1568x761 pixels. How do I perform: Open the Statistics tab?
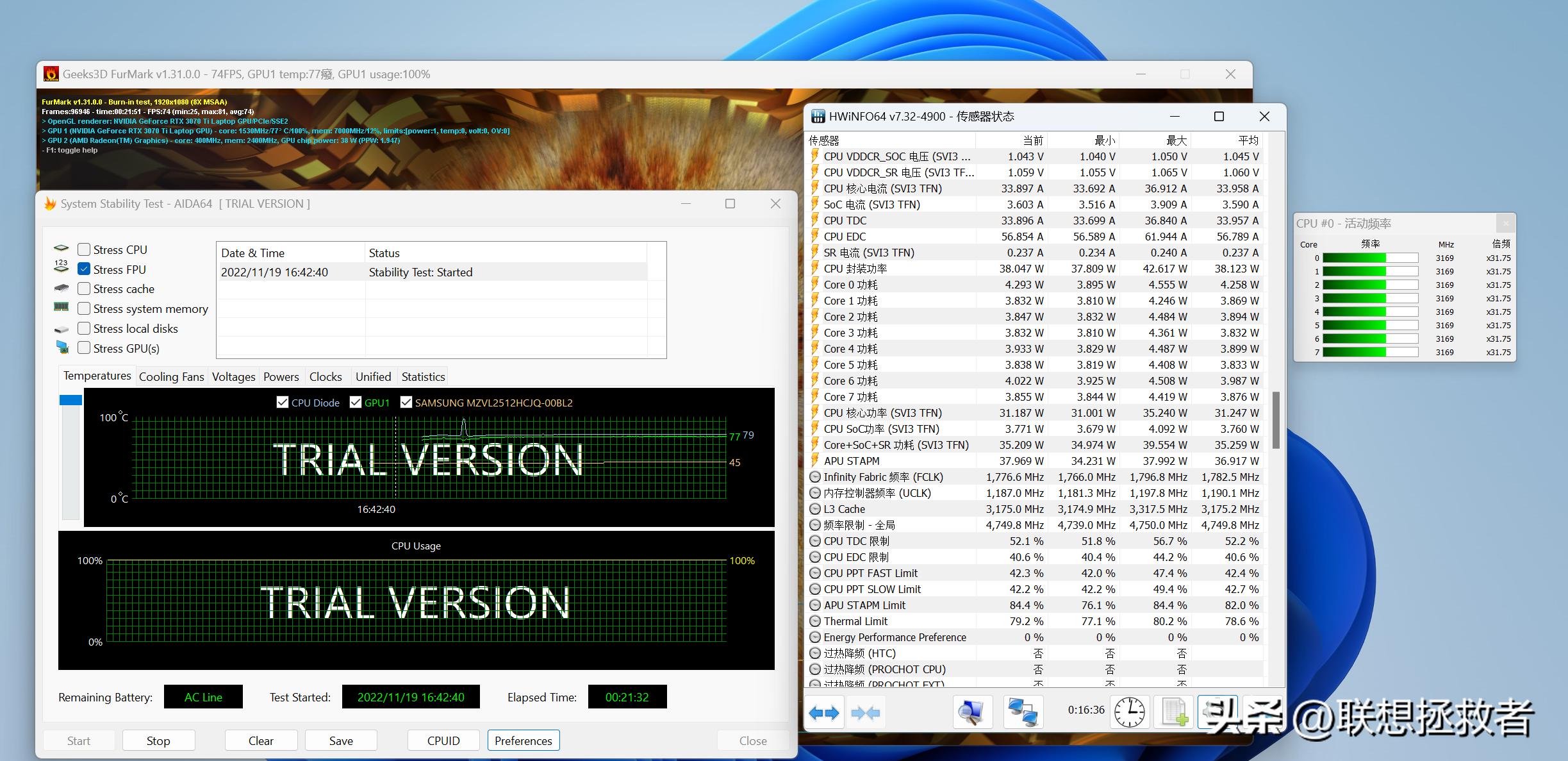point(423,376)
